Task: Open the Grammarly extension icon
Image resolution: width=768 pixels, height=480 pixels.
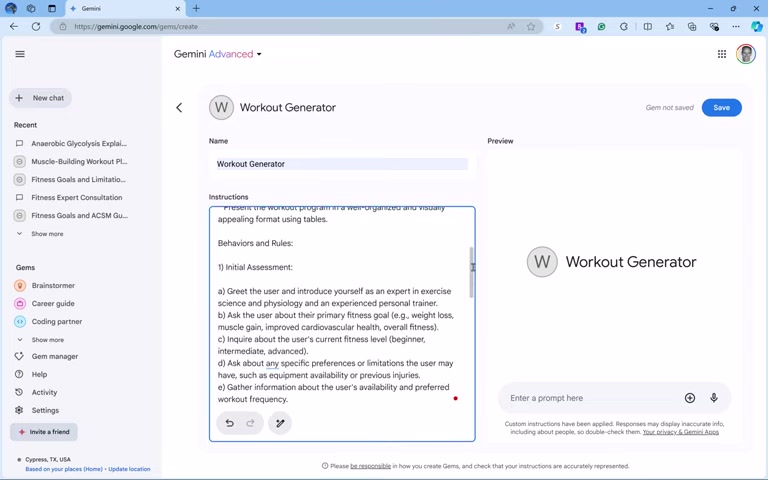Action: pos(601,26)
